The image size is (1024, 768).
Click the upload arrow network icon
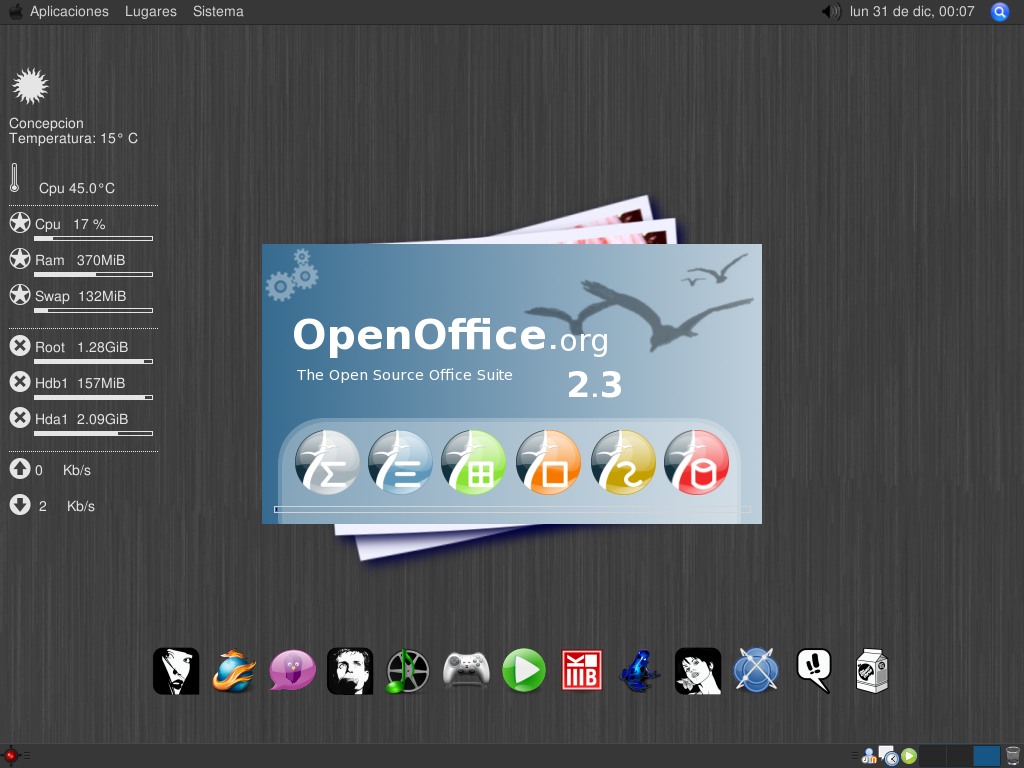20,468
